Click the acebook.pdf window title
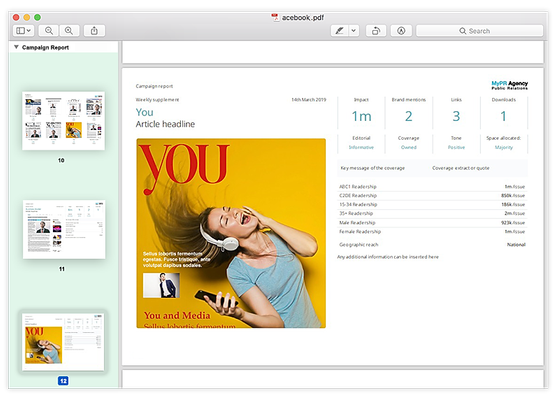 pos(303,17)
